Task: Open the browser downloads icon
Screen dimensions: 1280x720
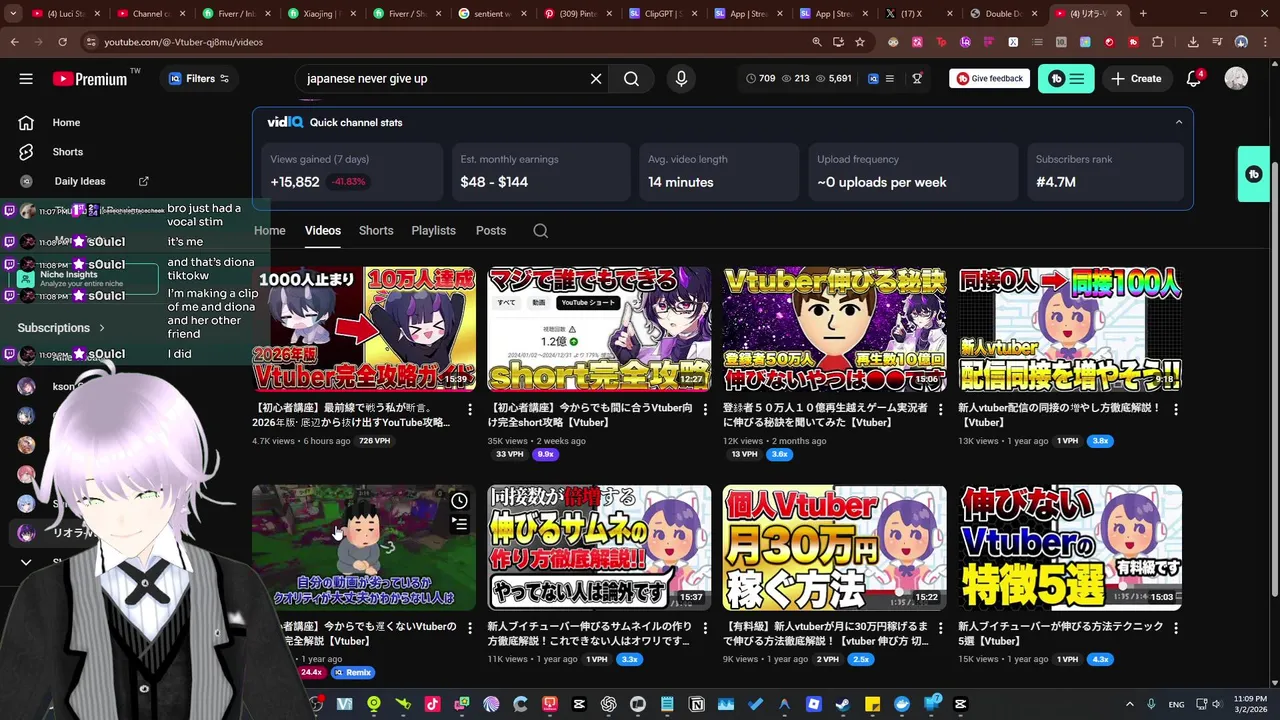Action: 1193,42
